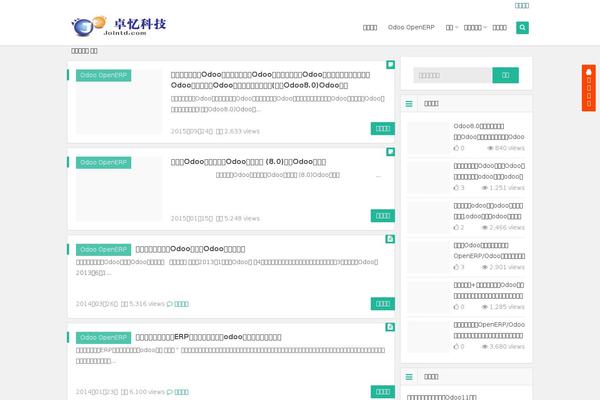Viewport: 600px width, 400px height.
Task: Open Odoo OpenERP category tag on 2014-01-23 post
Action: pos(103,338)
